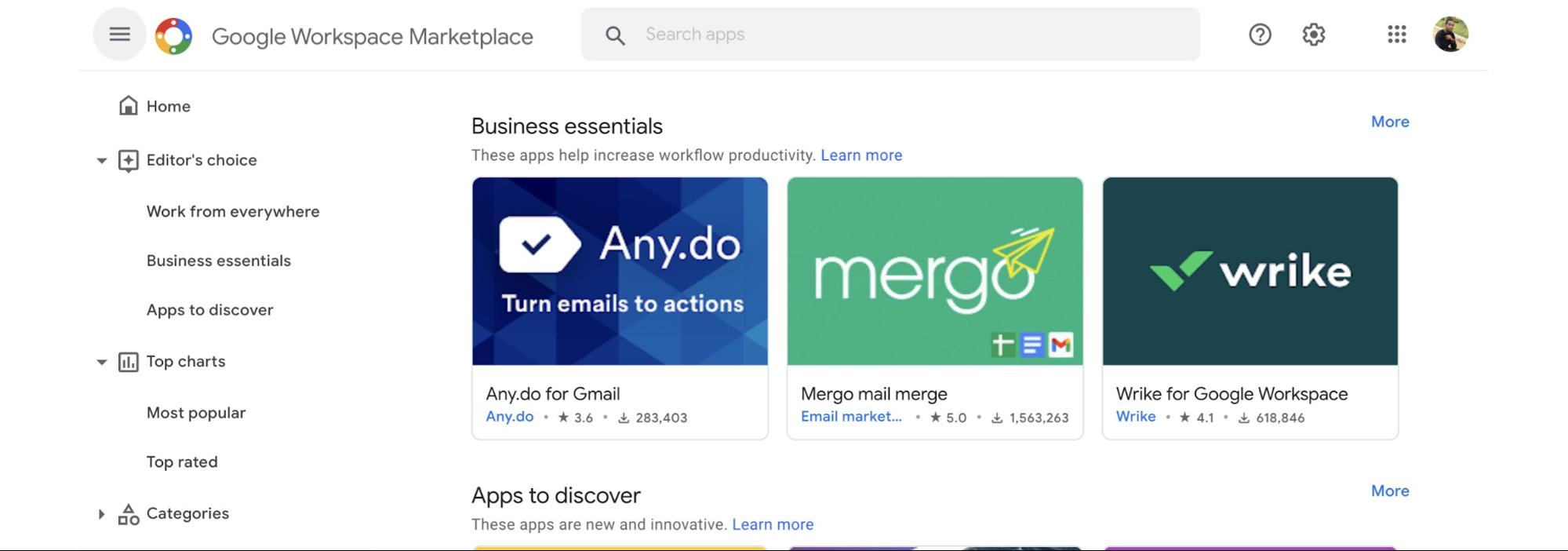Screen dimensions: 1568x551
Task: Click the Wrike green checkmark logo
Action: point(1181,271)
